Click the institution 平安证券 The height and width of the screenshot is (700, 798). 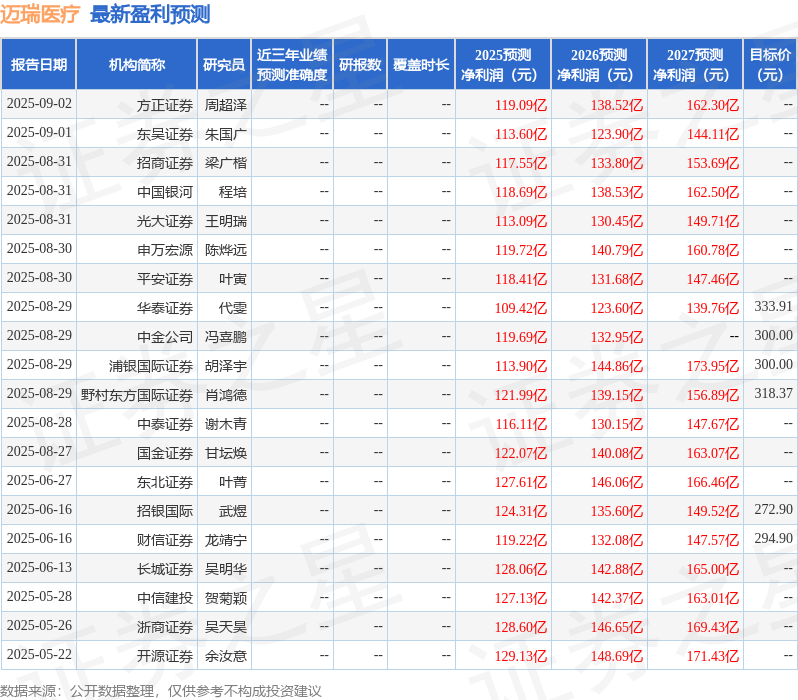coord(165,279)
